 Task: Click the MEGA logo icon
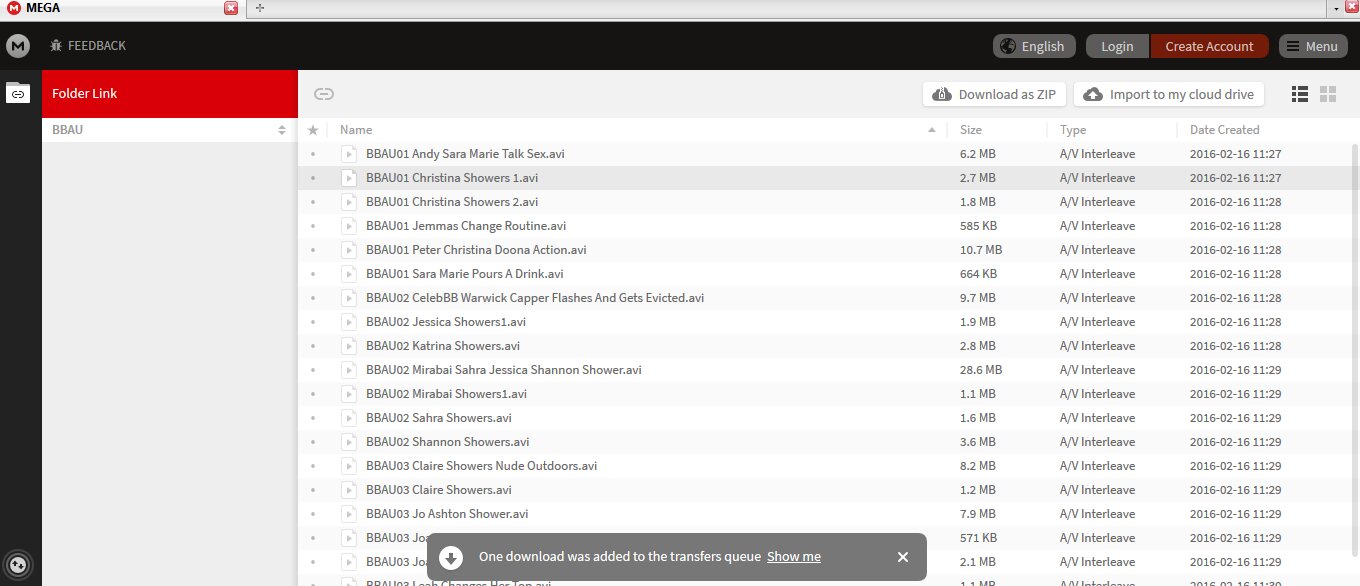tap(18, 46)
